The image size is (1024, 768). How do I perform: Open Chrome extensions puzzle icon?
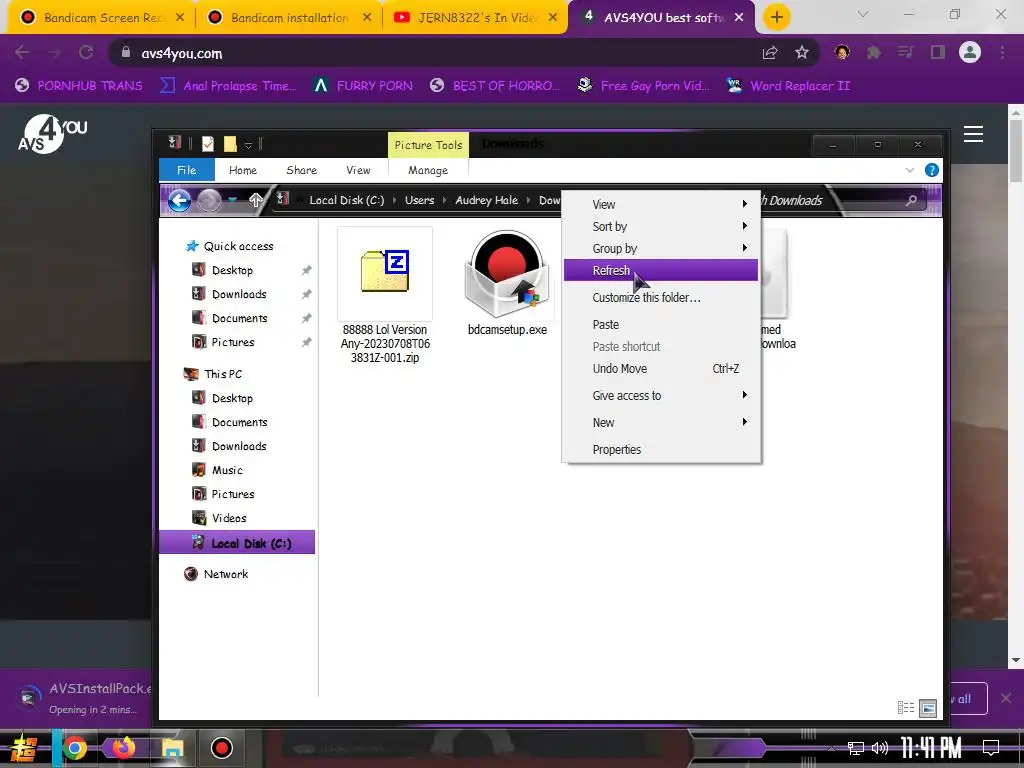(x=874, y=53)
